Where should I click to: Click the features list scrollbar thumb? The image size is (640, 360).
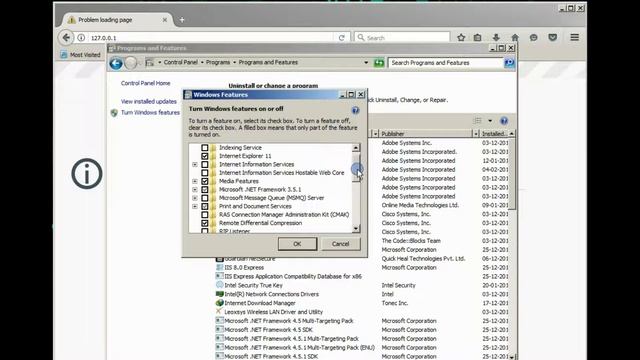356,168
